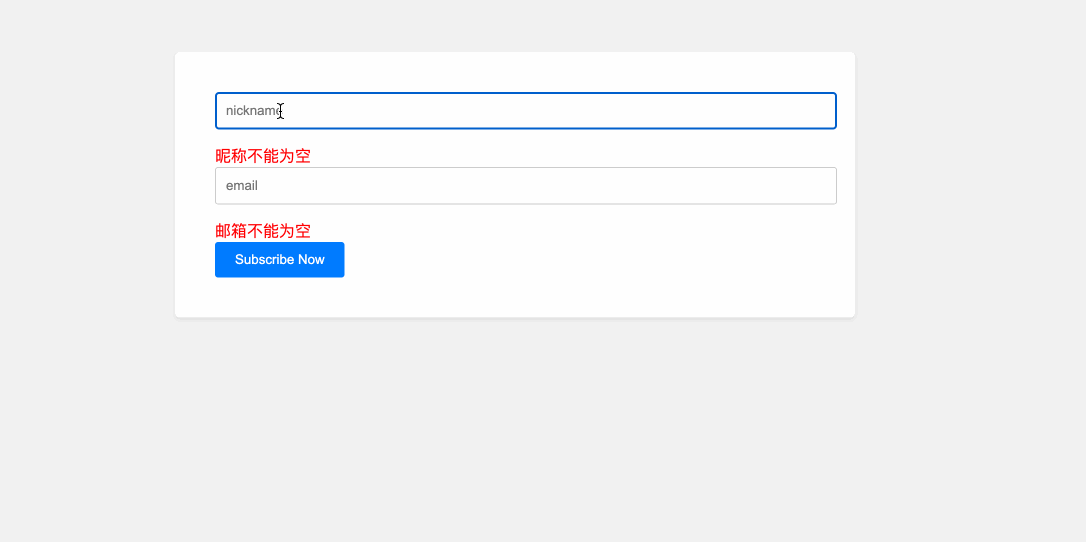This screenshot has height=542, width=1086.
Task: Select the text box below nickname error
Action: coord(525,186)
